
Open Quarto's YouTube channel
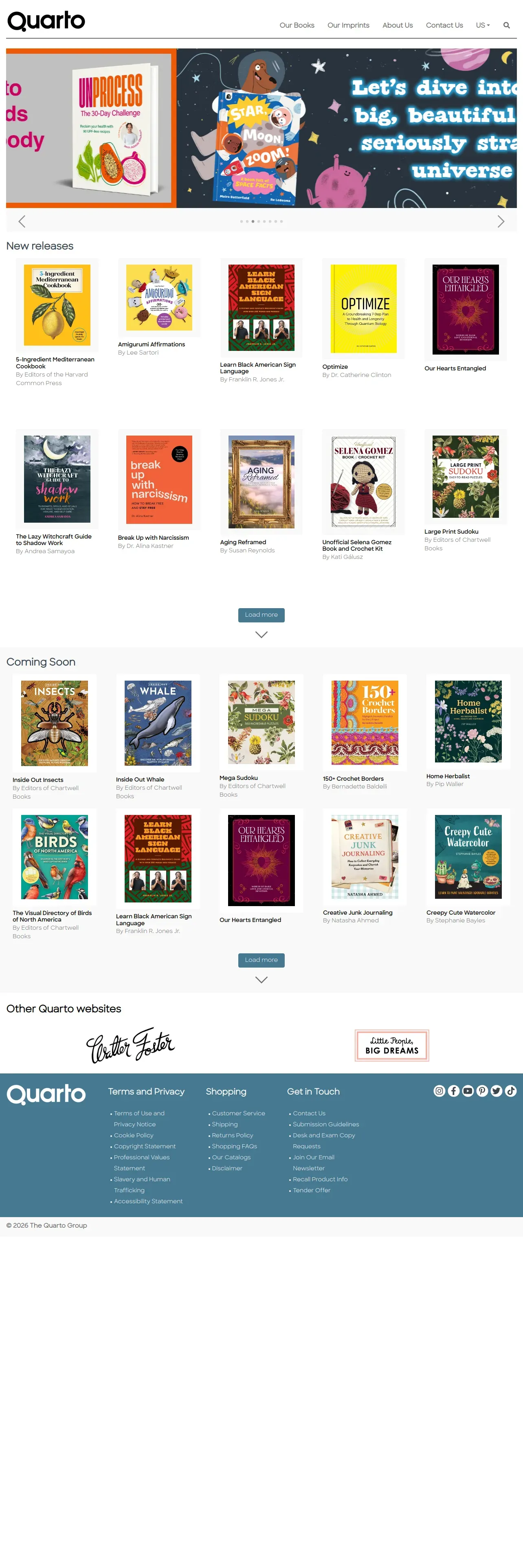tap(468, 1091)
